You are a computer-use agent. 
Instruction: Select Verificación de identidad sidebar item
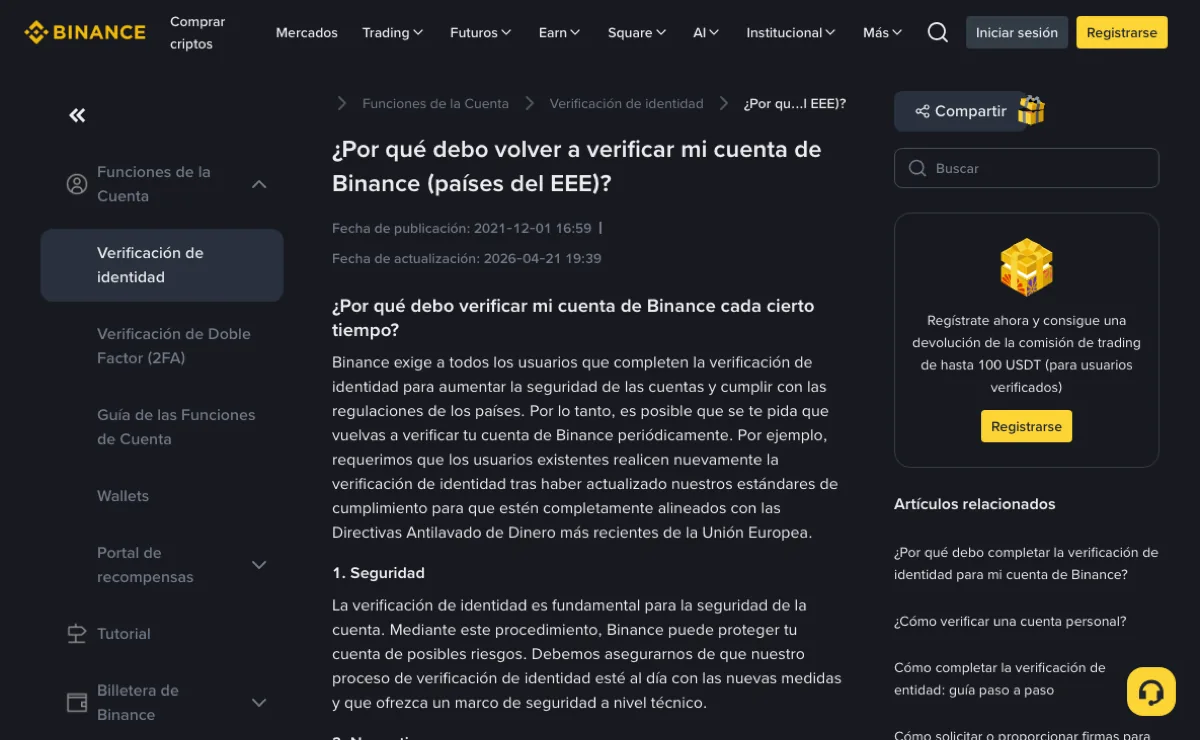[162, 265]
